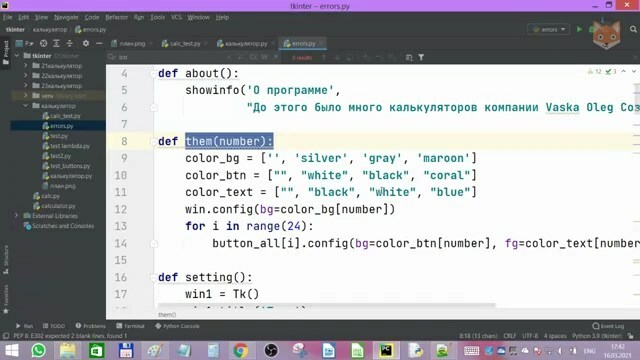Open the Refactor menu
Image resolution: width=640 pixels, height=360 pixels.
pos(116,17)
